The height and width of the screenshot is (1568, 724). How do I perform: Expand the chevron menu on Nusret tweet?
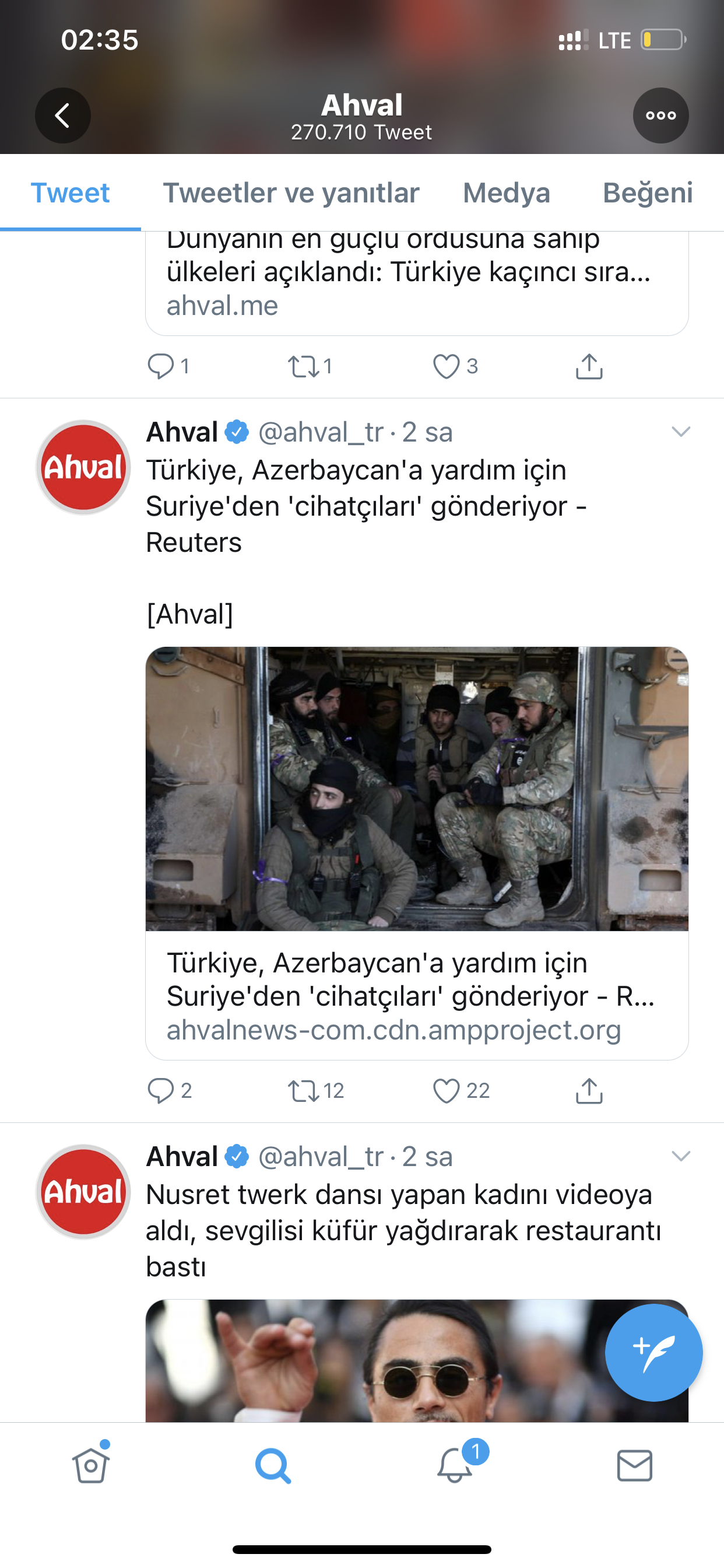point(681,1156)
